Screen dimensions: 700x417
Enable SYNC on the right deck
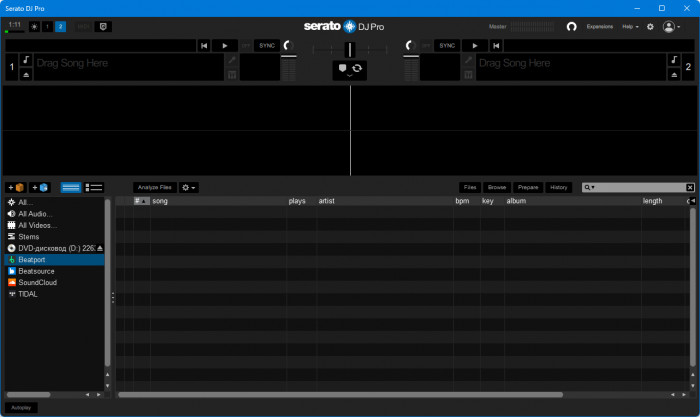pyautogui.click(x=446, y=45)
